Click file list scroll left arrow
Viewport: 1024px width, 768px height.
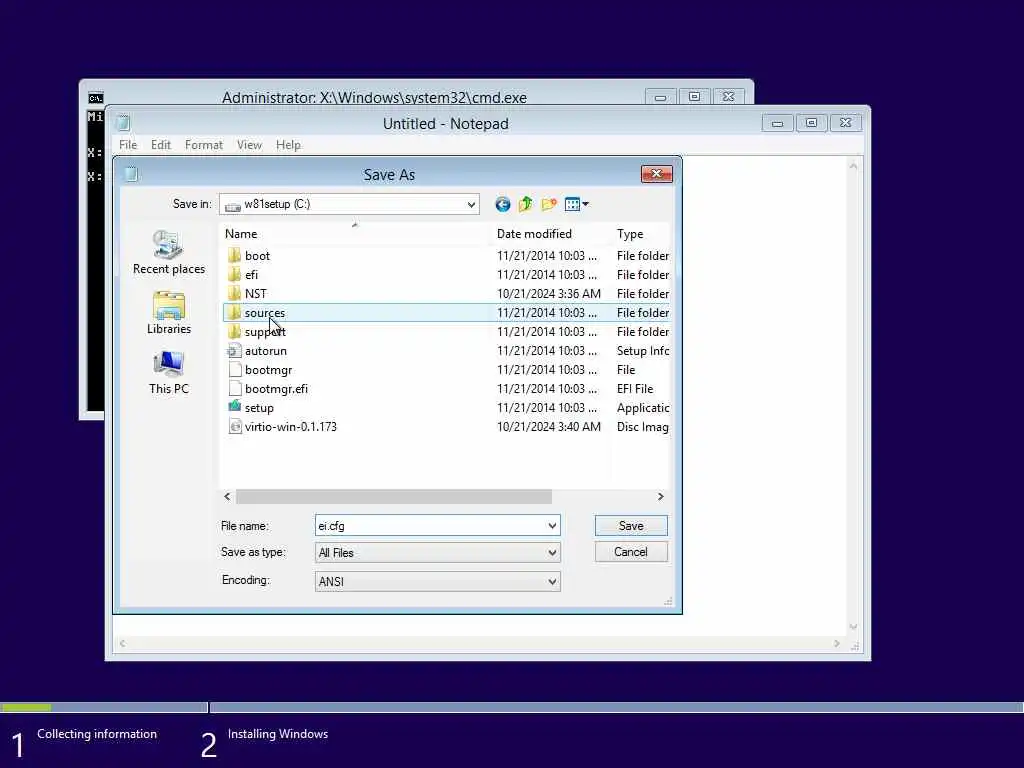227,497
